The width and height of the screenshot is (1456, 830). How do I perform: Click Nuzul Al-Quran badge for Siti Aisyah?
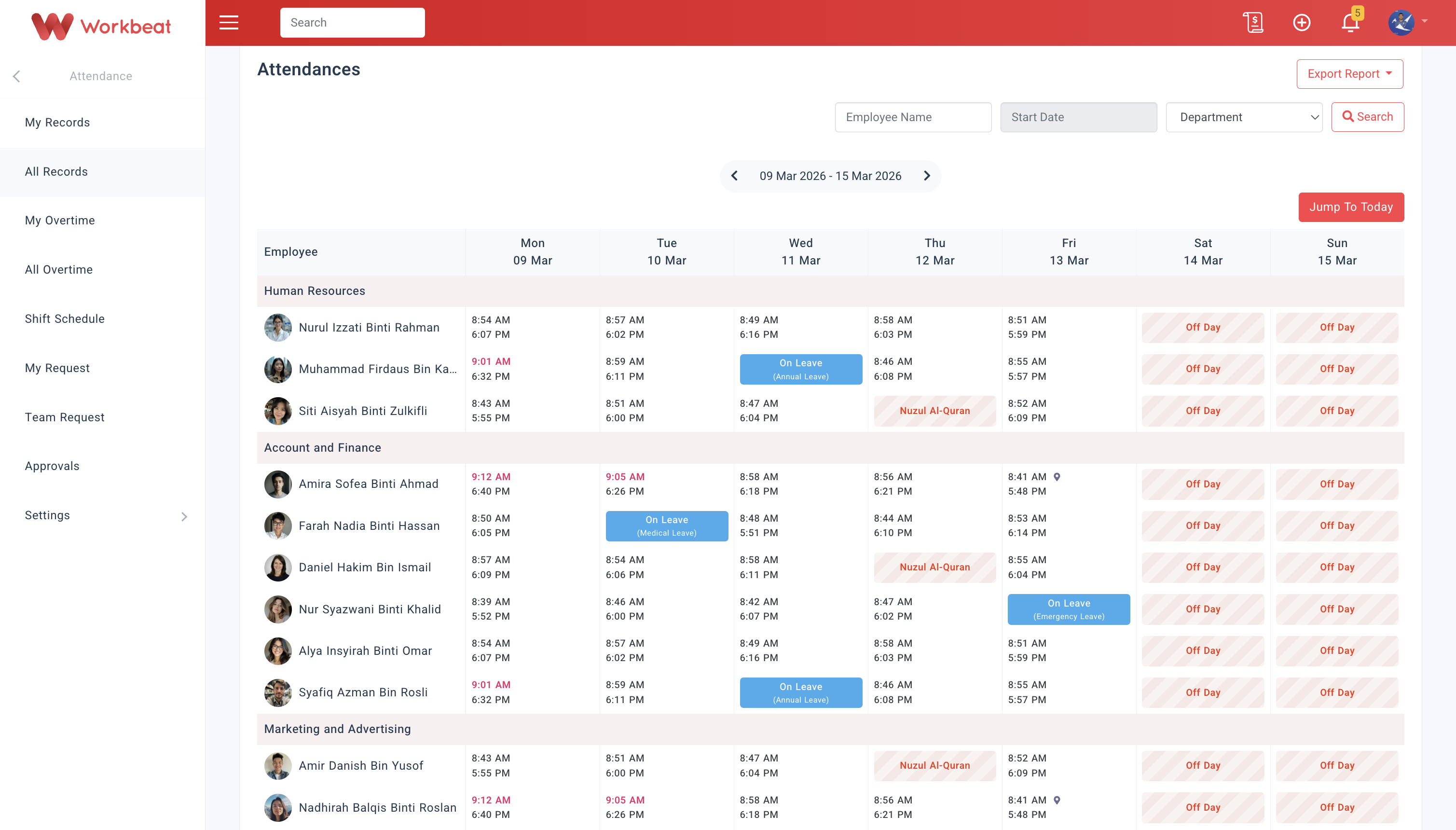[x=934, y=411]
